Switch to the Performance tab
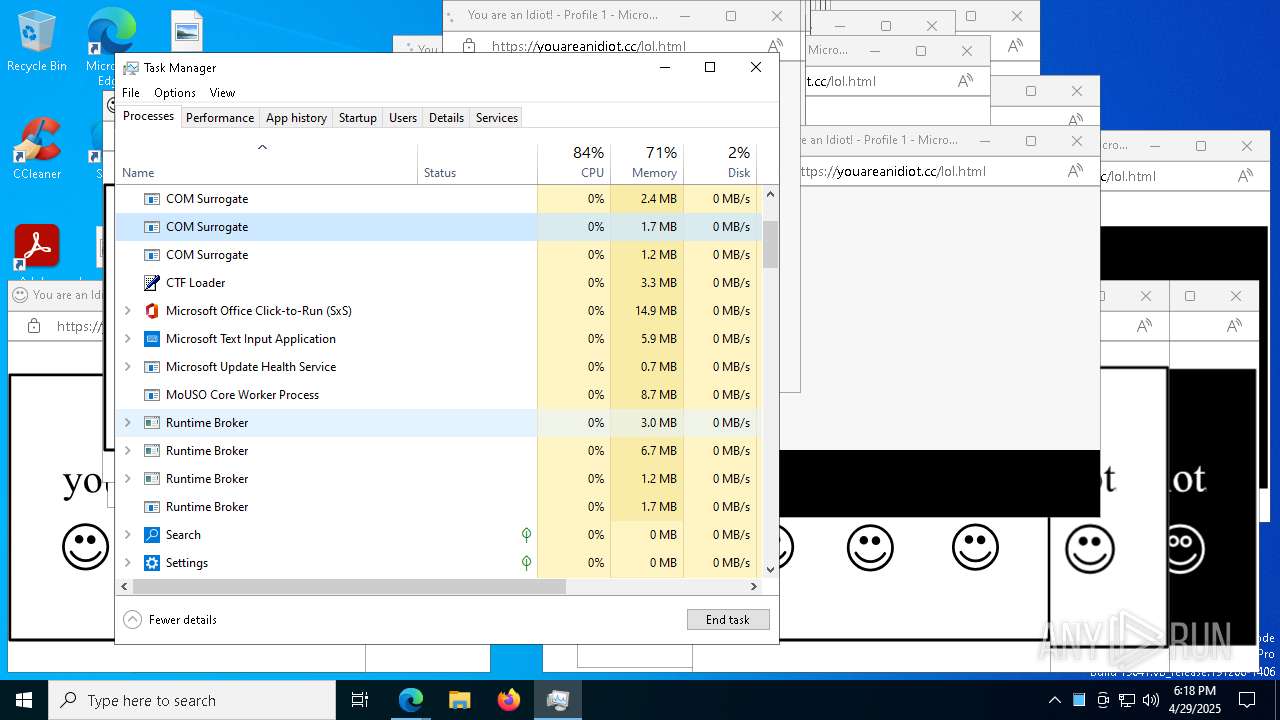The image size is (1280, 720). 220,118
